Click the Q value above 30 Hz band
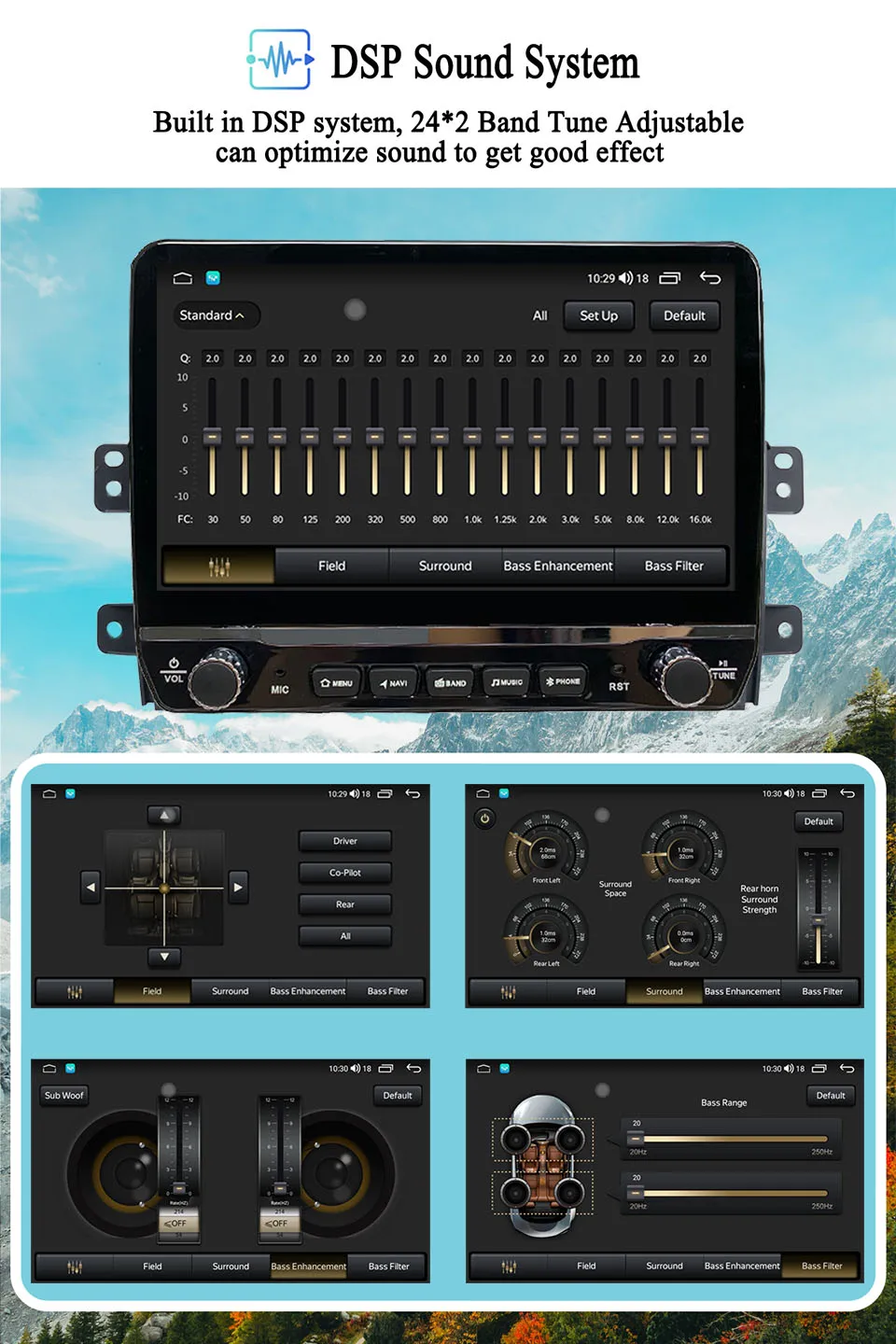896x1344 pixels. point(213,358)
